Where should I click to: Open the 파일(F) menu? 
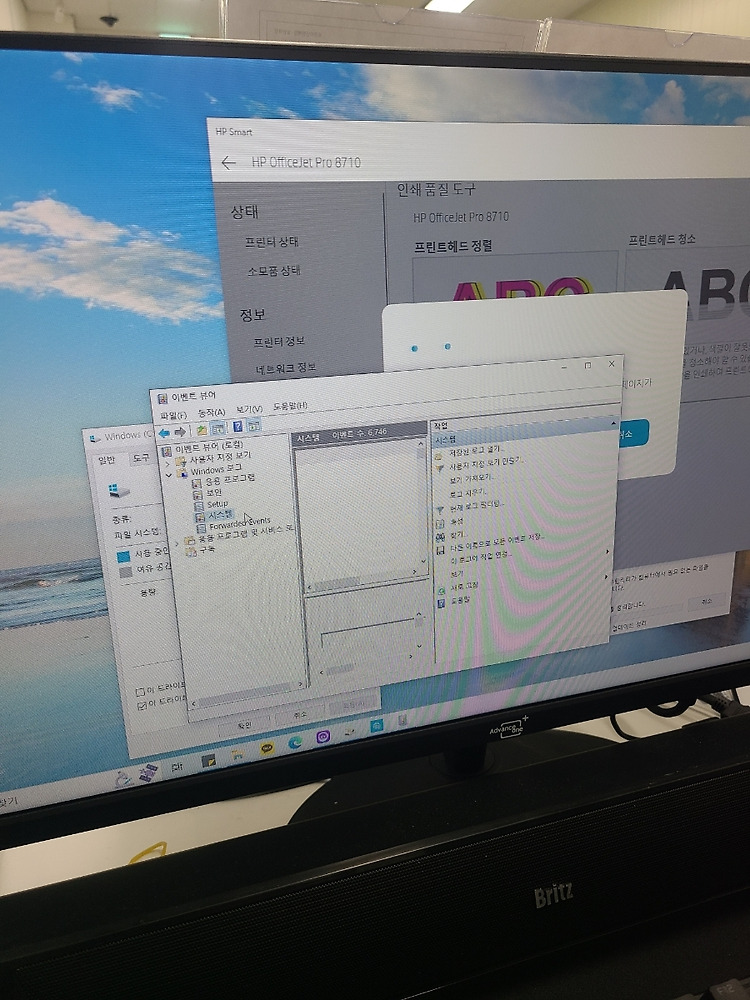pos(173,416)
